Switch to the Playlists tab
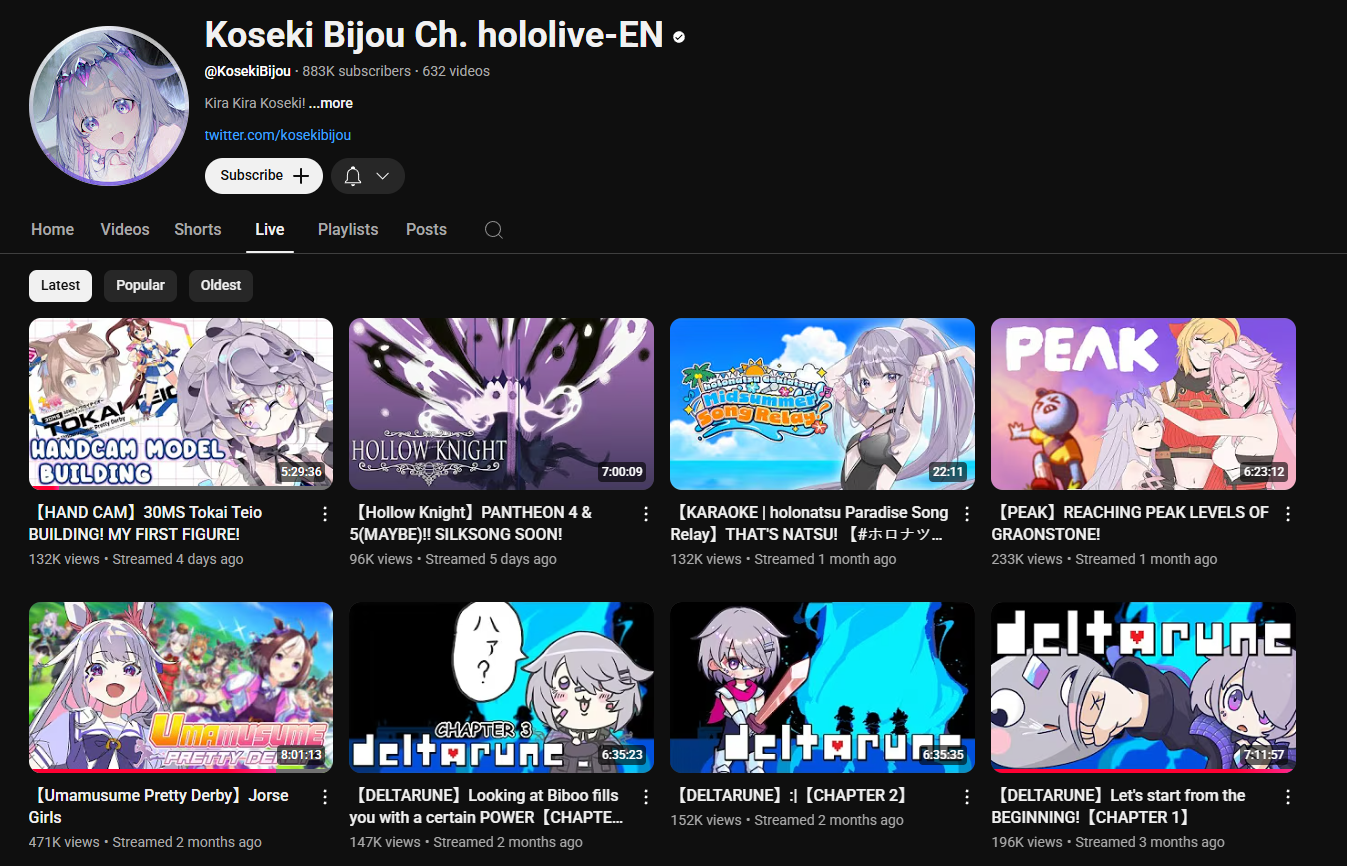The image size is (1347, 866). point(348,230)
